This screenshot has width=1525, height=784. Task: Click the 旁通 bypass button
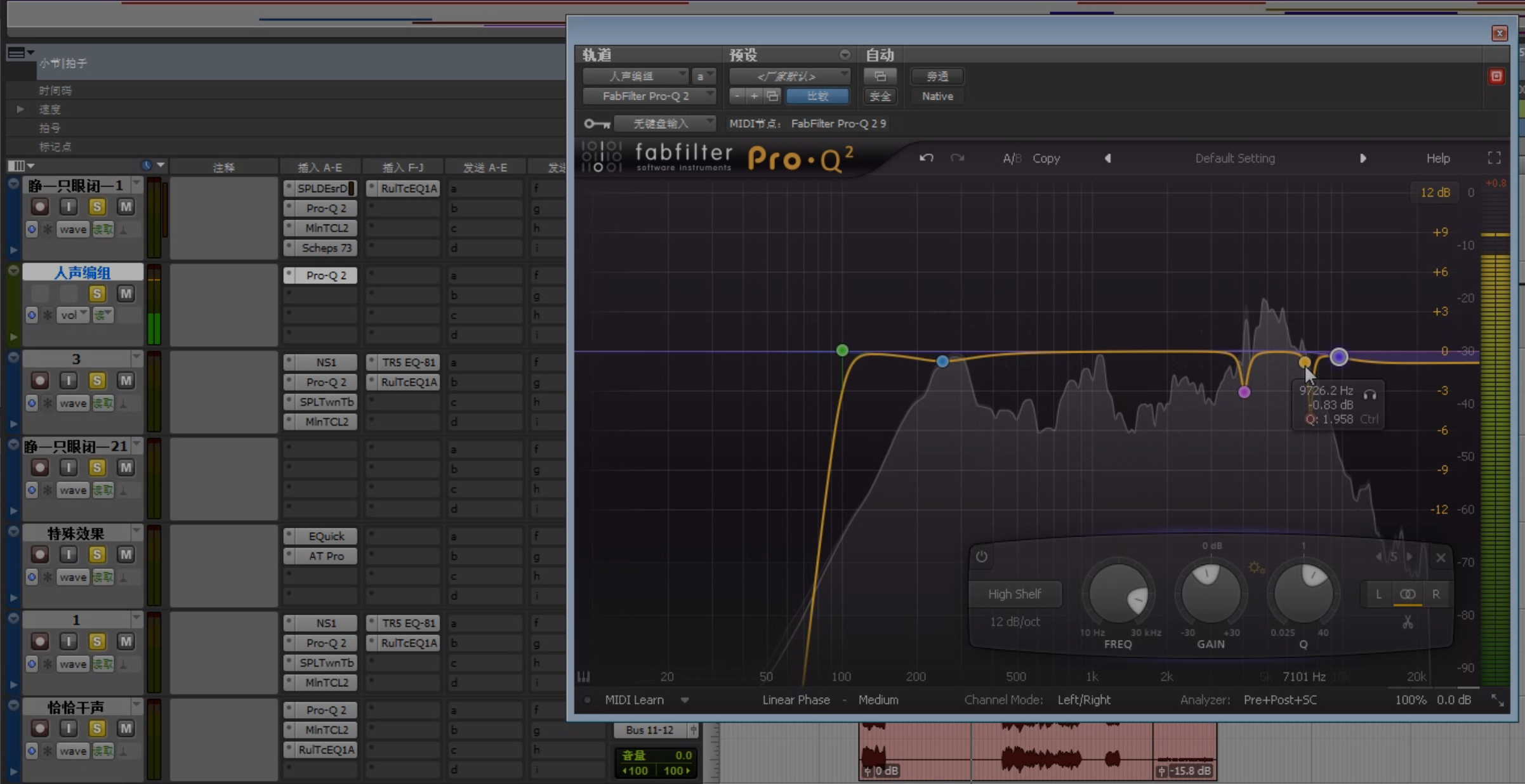click(937, 76)
